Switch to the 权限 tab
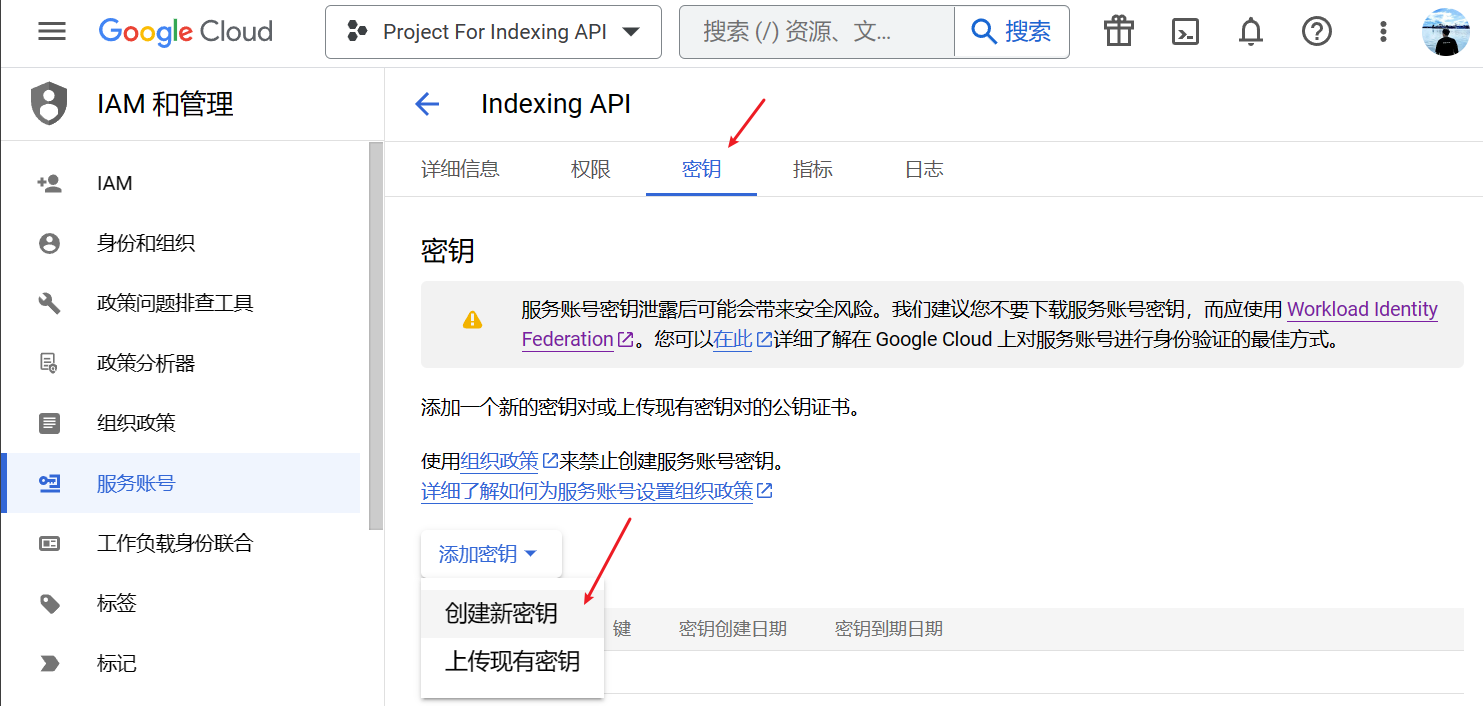The width and height of the screenshot is (1483, 706). [x=590, y=169]
